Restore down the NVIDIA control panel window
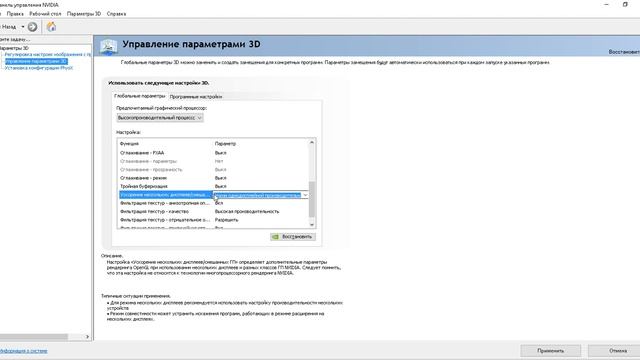The image size is (640, 360). coord(625,4)
